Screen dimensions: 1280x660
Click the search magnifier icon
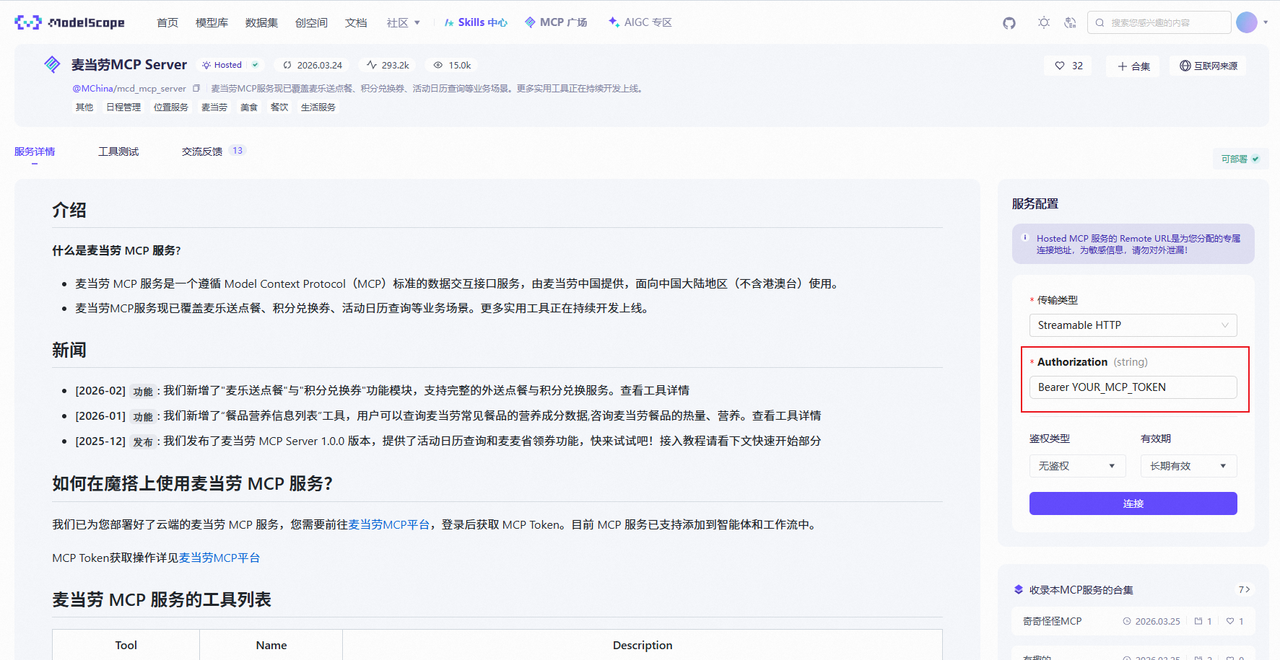click(x=1101, y=22)
